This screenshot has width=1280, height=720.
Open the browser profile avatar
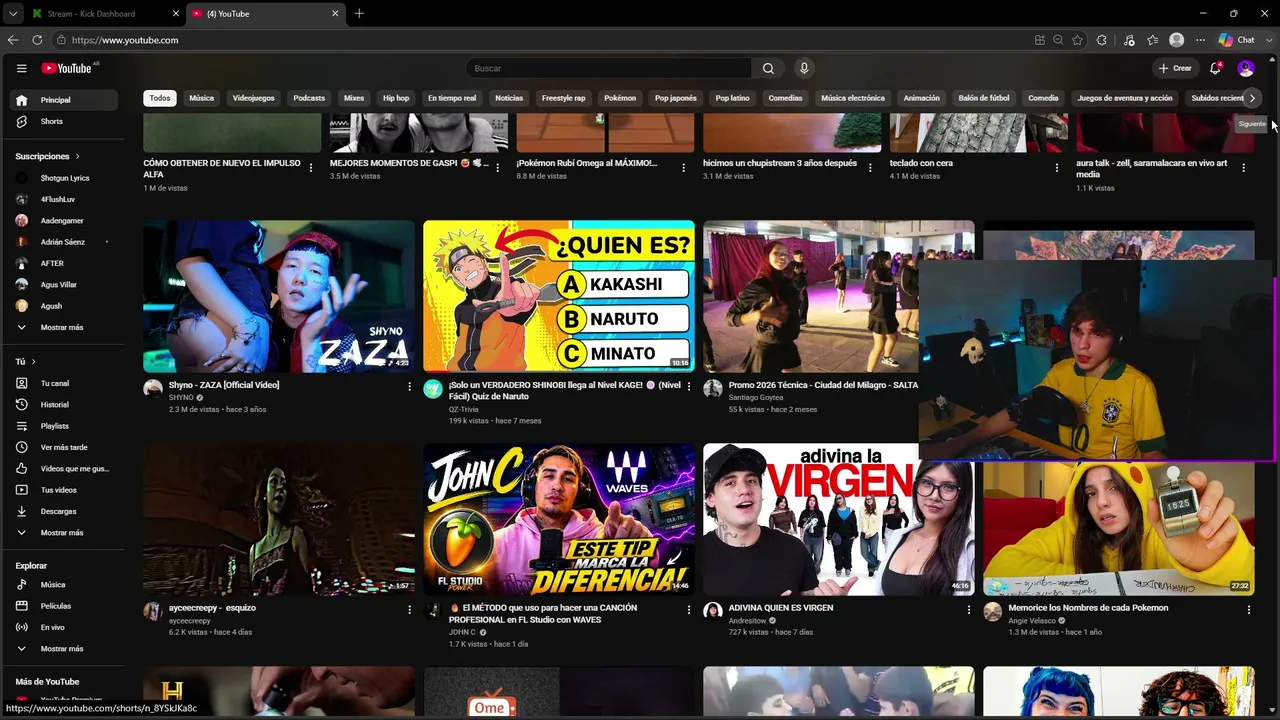1177,40
